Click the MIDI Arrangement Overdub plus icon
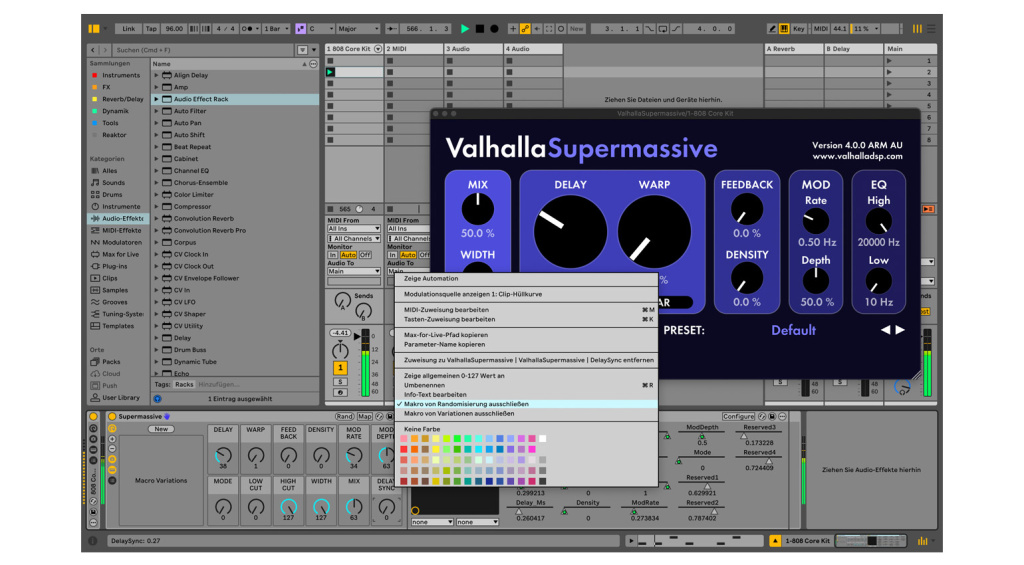This screenshot has height=565, width=1024. click(x=513, y=29)
